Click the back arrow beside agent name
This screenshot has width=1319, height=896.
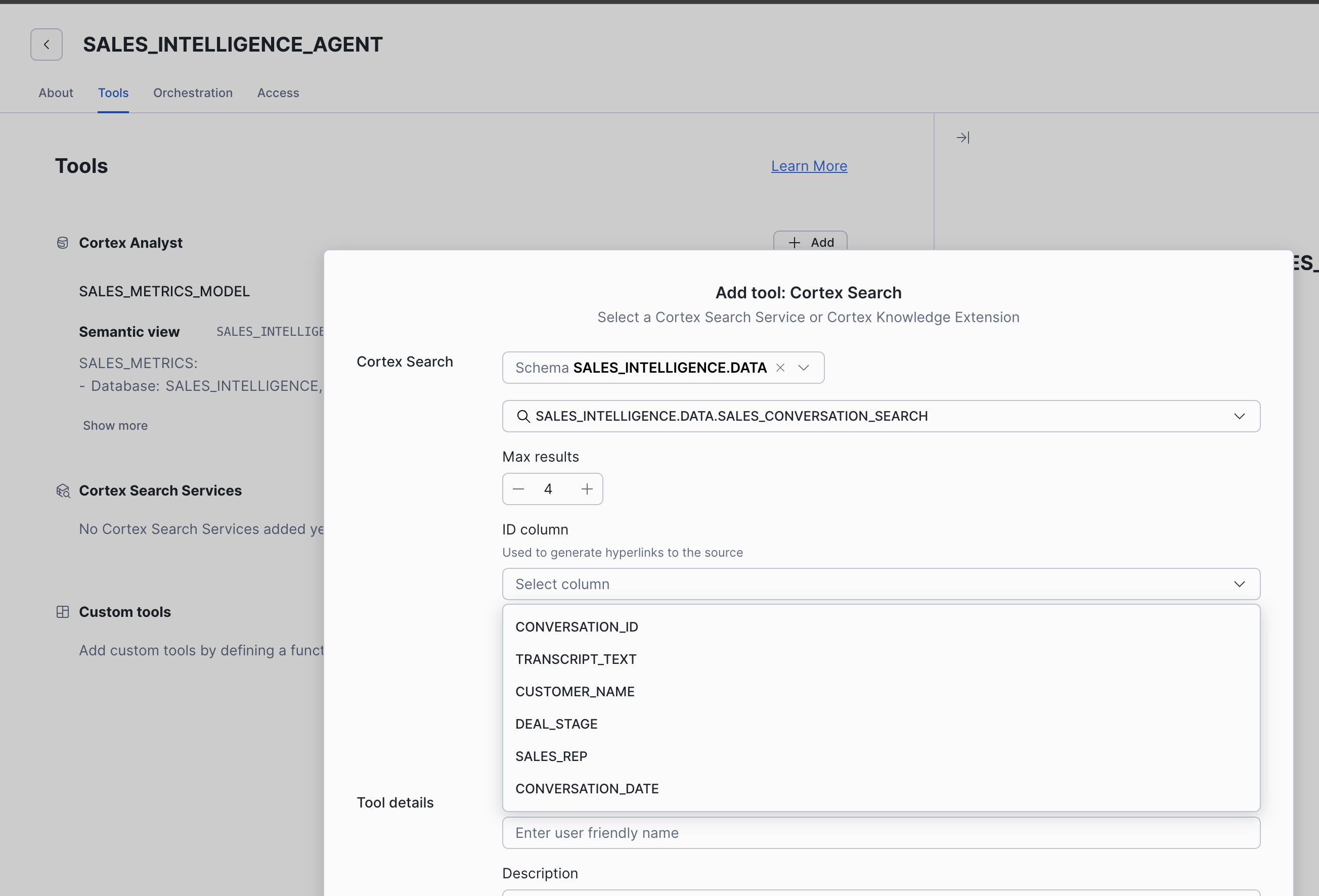pyautogui.click(x=47, y=44)
